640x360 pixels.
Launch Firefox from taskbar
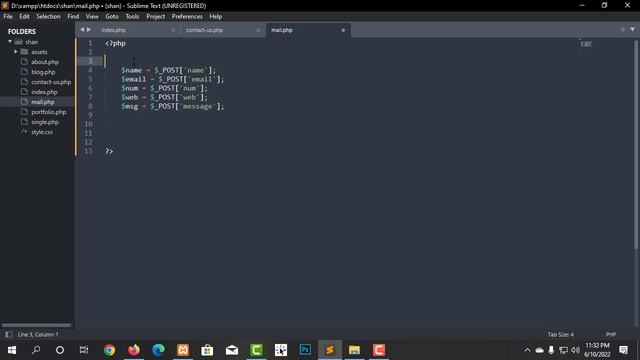coord(134,350)
